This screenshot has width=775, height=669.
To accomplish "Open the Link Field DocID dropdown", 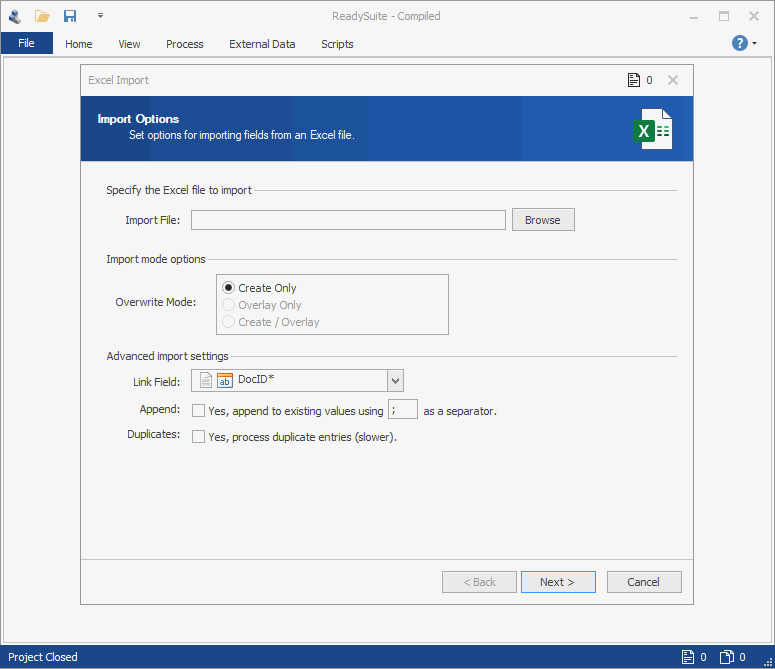I will point(395,380).
